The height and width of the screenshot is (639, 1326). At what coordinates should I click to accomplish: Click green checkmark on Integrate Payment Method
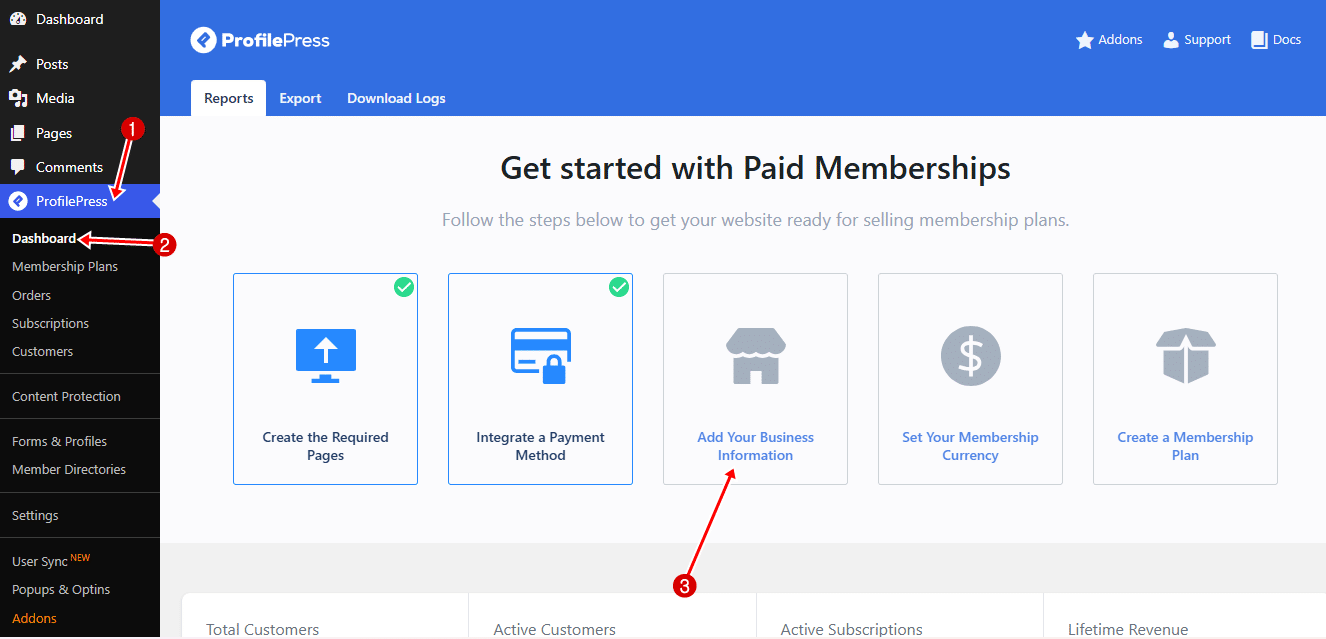[619, 288]
